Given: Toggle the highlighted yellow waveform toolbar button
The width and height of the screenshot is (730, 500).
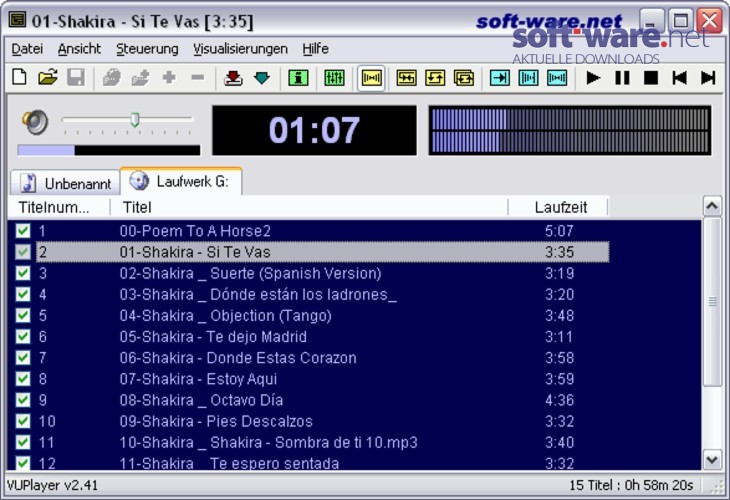Looking at the screenshot, I should pos(371,78).
